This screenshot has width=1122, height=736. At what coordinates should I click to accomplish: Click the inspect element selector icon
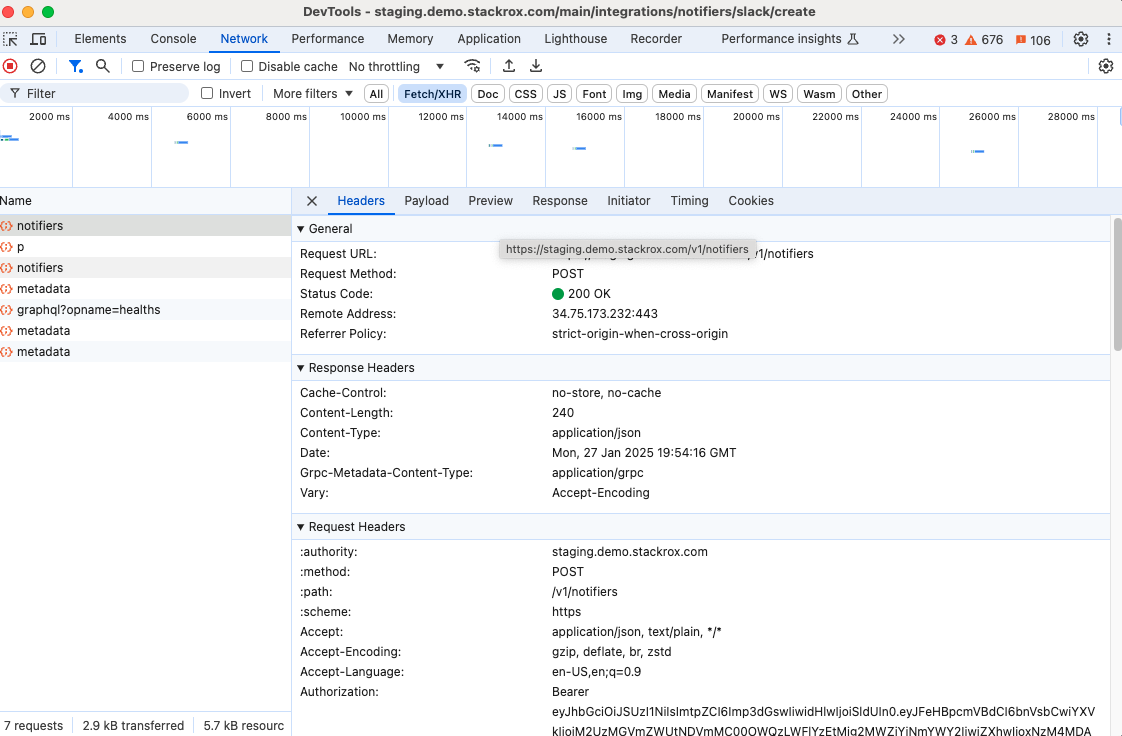point(11,39)
